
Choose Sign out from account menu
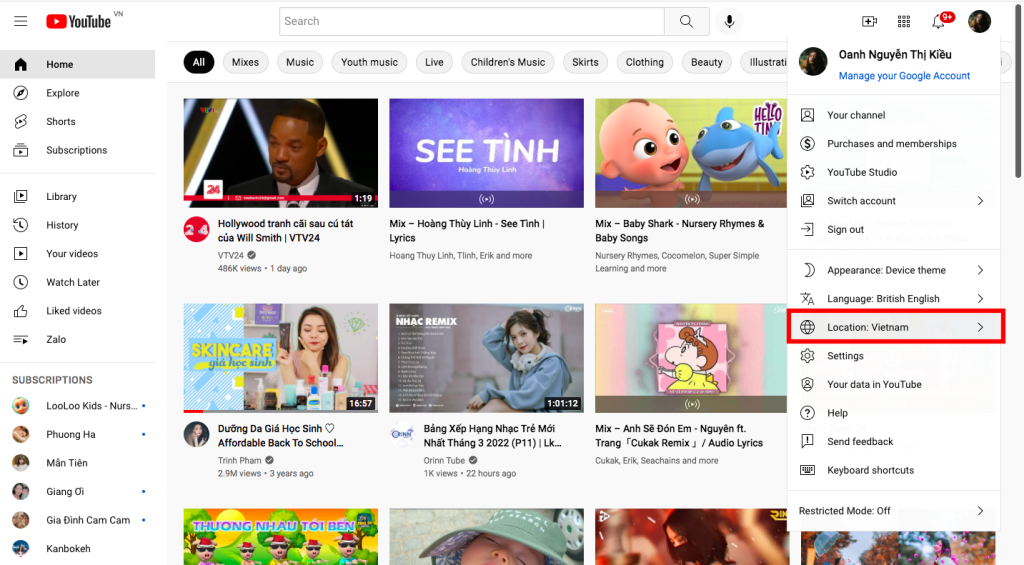pyautogui.click(x=845, y=230)
